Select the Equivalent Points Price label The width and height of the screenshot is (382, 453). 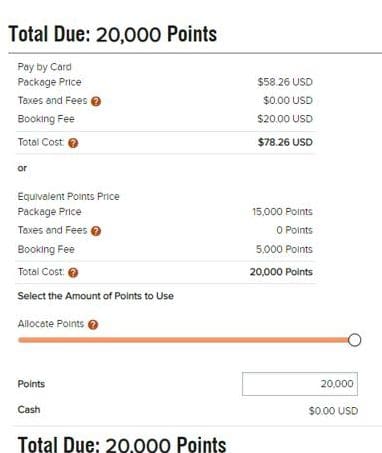[68, 196]
